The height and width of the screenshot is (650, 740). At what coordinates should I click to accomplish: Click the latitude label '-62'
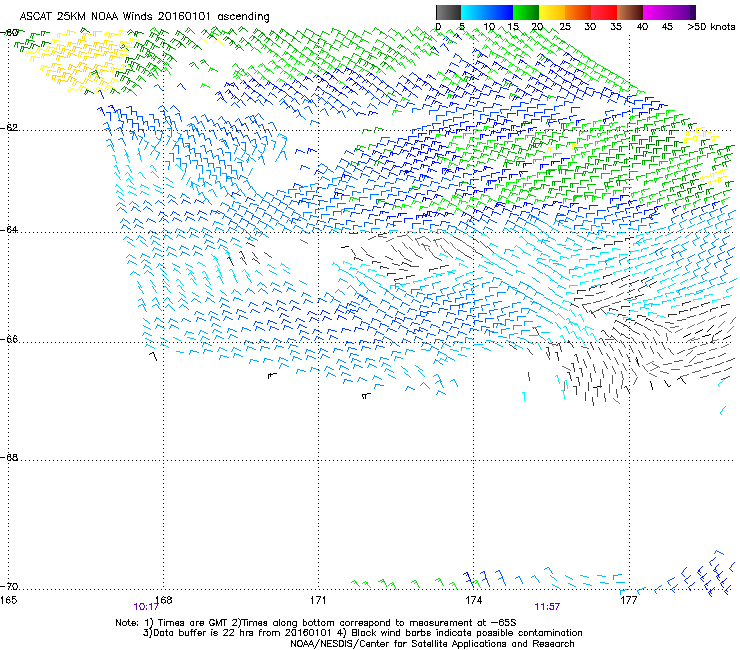coord(10,127)
